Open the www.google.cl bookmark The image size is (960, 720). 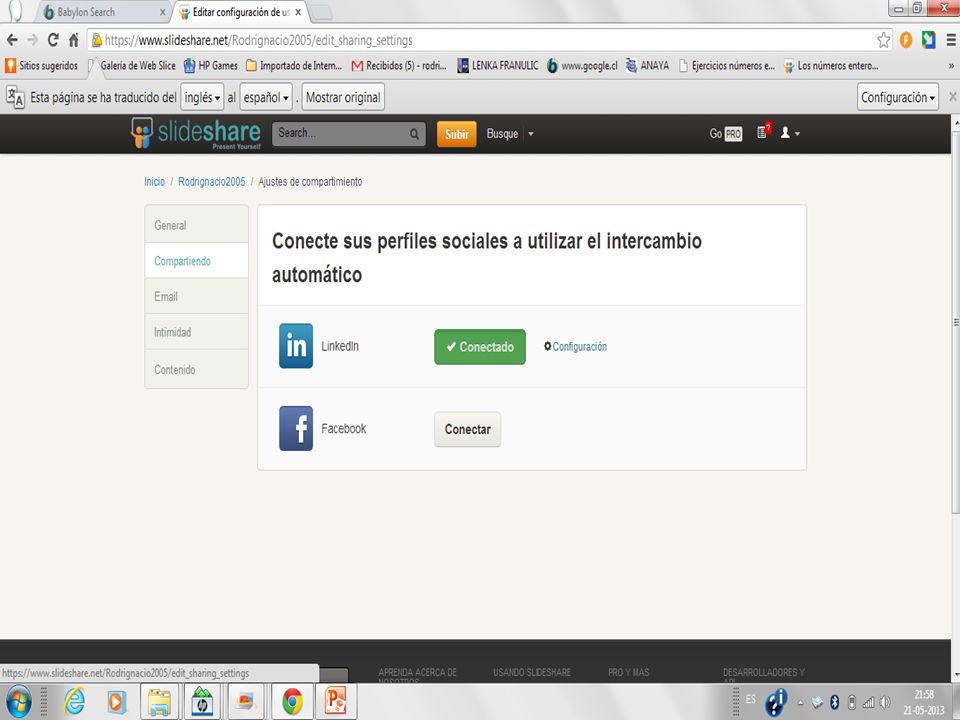(582, 66)
